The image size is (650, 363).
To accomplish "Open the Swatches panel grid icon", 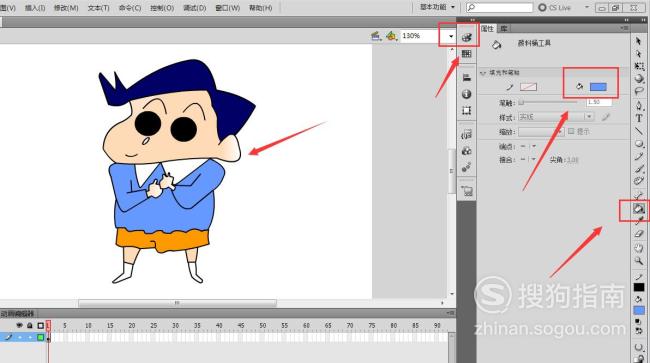I will (x=466, y=54).
